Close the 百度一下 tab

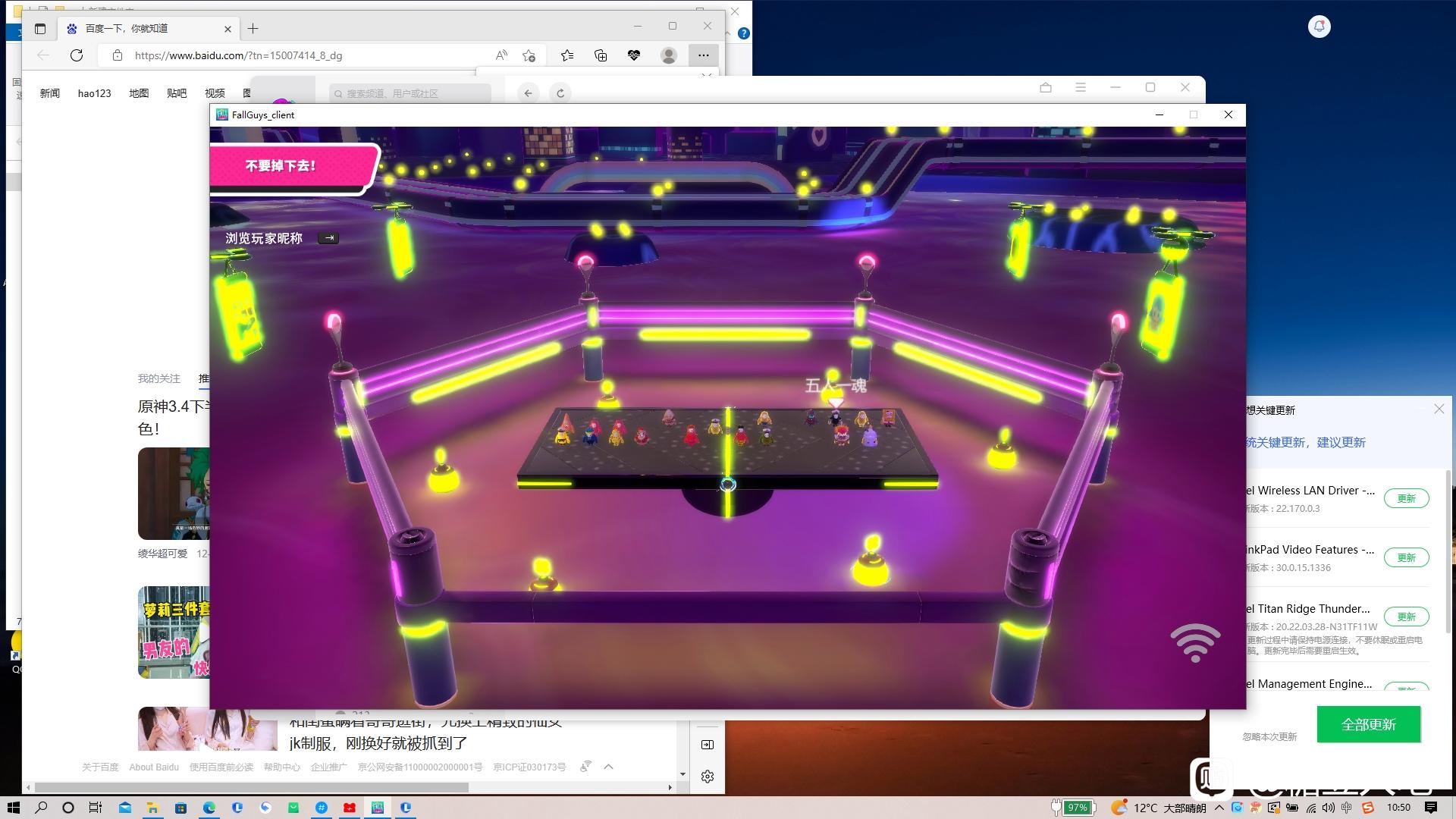click(227, 29)
